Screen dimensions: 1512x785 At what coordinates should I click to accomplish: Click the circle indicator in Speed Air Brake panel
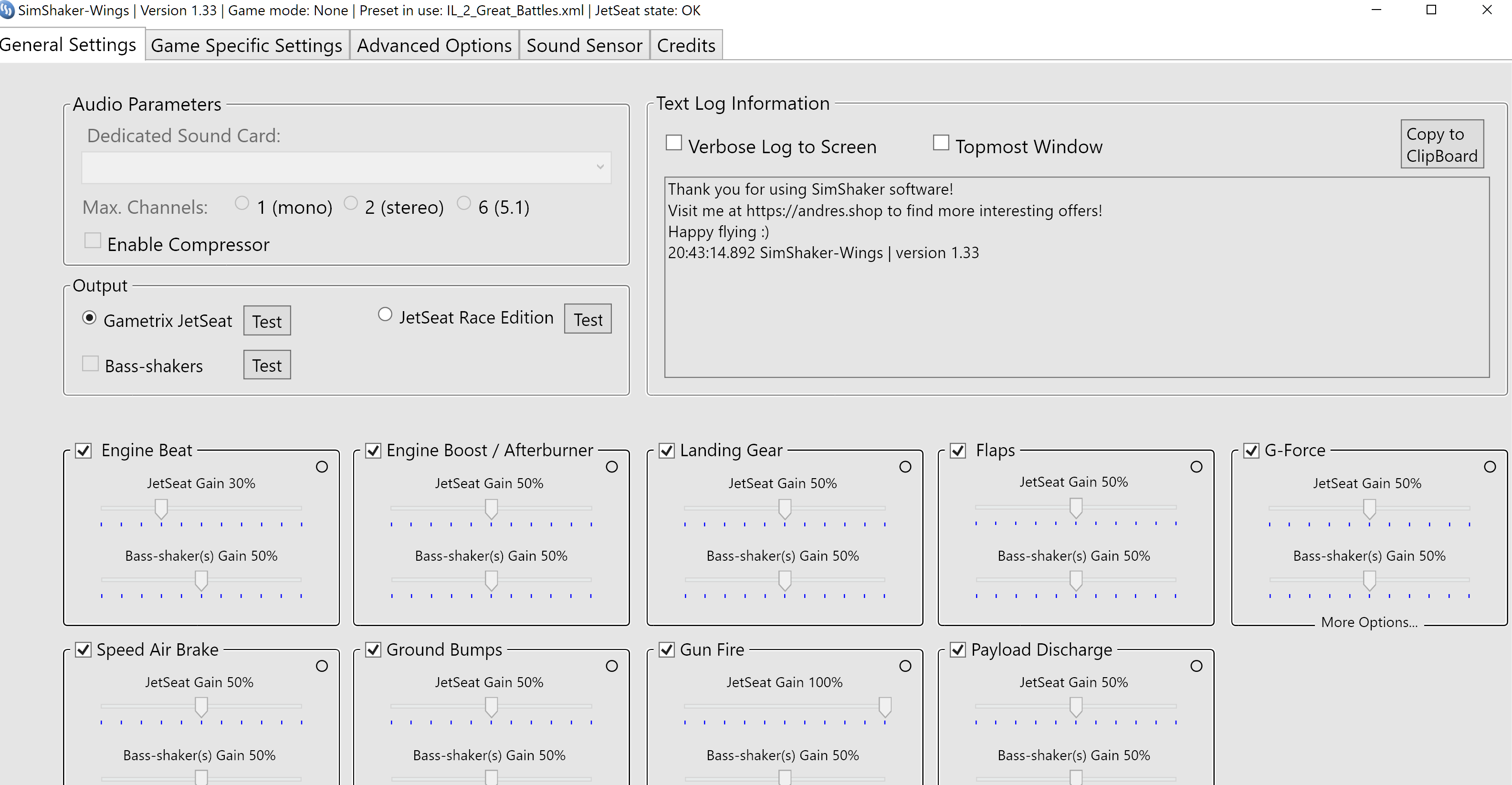click(x=322, y=666)
